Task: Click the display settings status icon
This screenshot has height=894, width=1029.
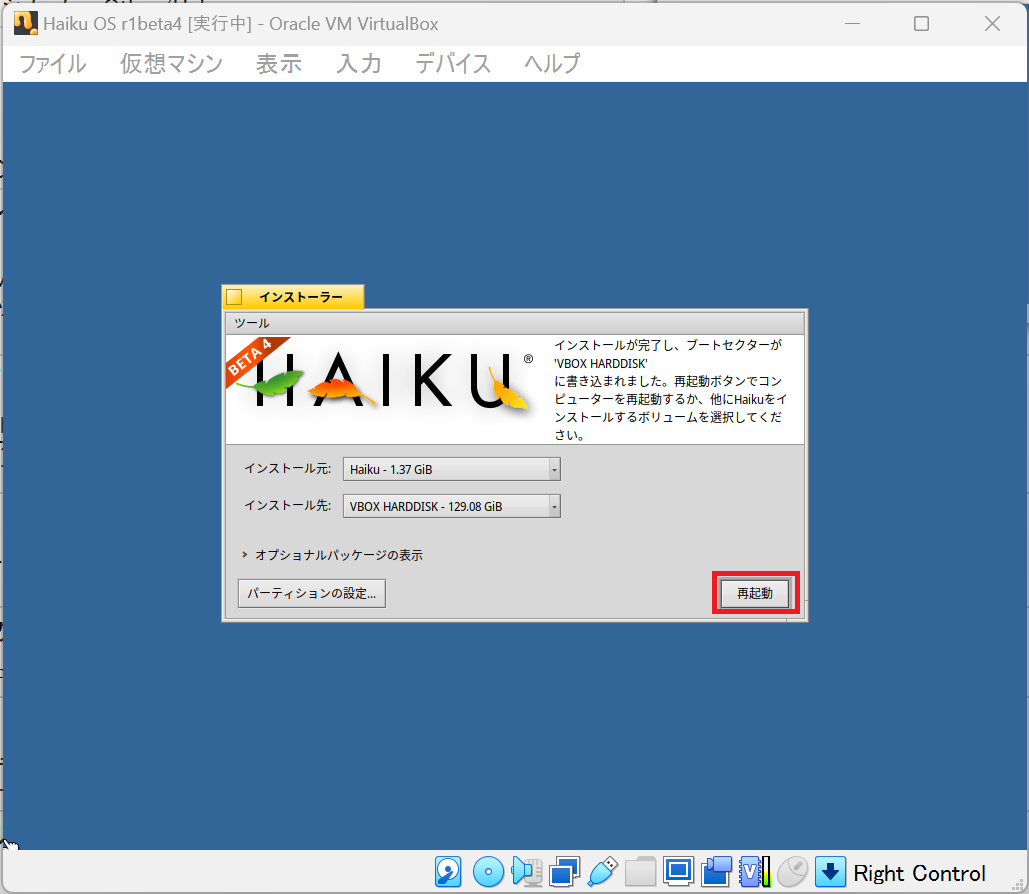Action: [x=678, y=872]
